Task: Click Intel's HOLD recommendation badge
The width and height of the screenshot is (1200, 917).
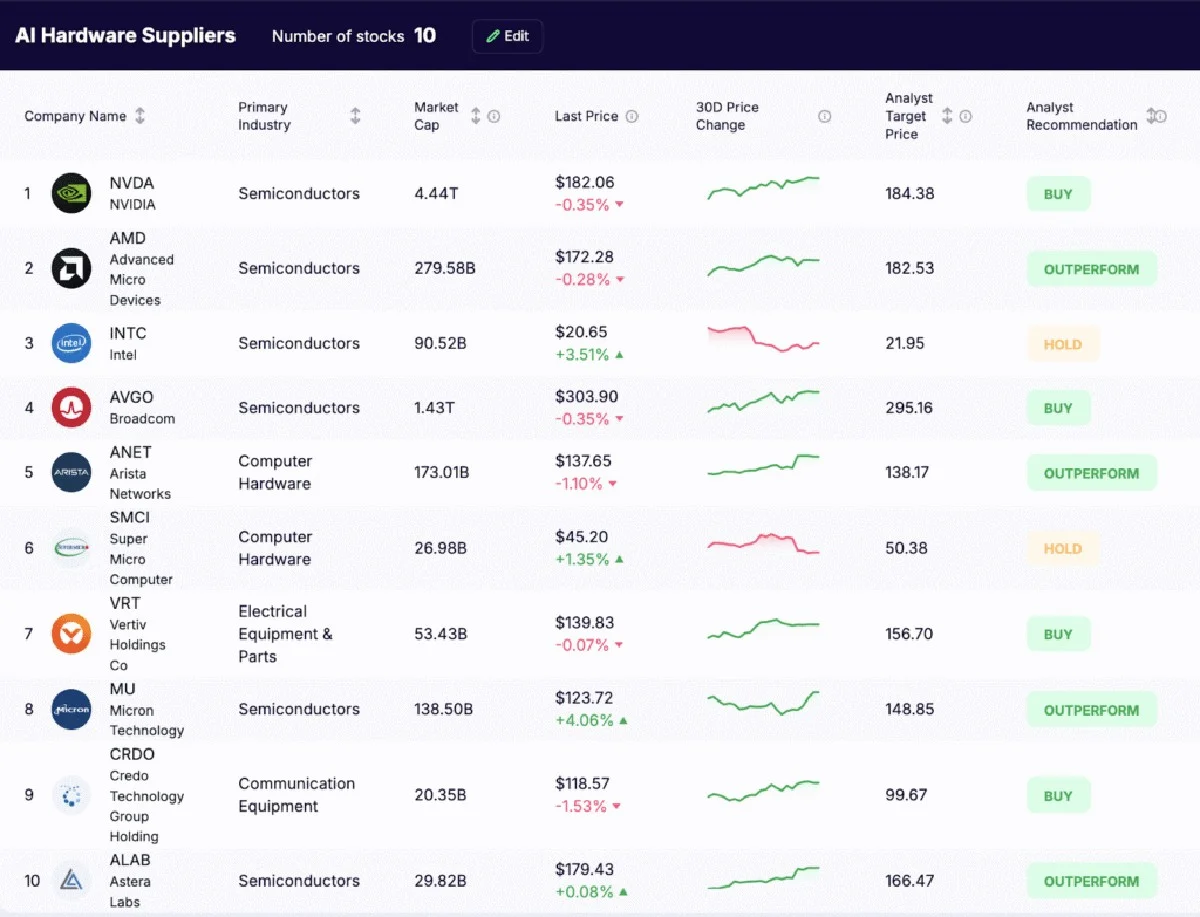Action: click(x=1062, y=344)
